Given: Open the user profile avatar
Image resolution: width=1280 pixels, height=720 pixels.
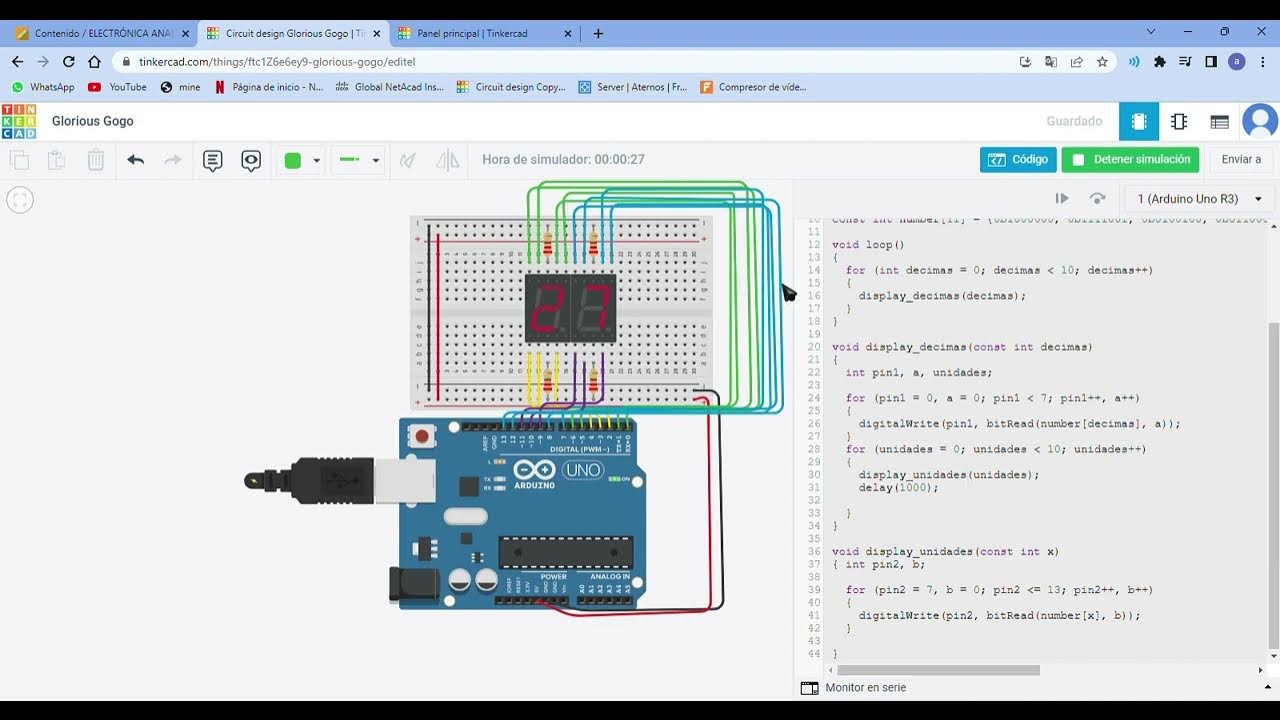Looking at the screenshot, I should [x=1260, y=121].
